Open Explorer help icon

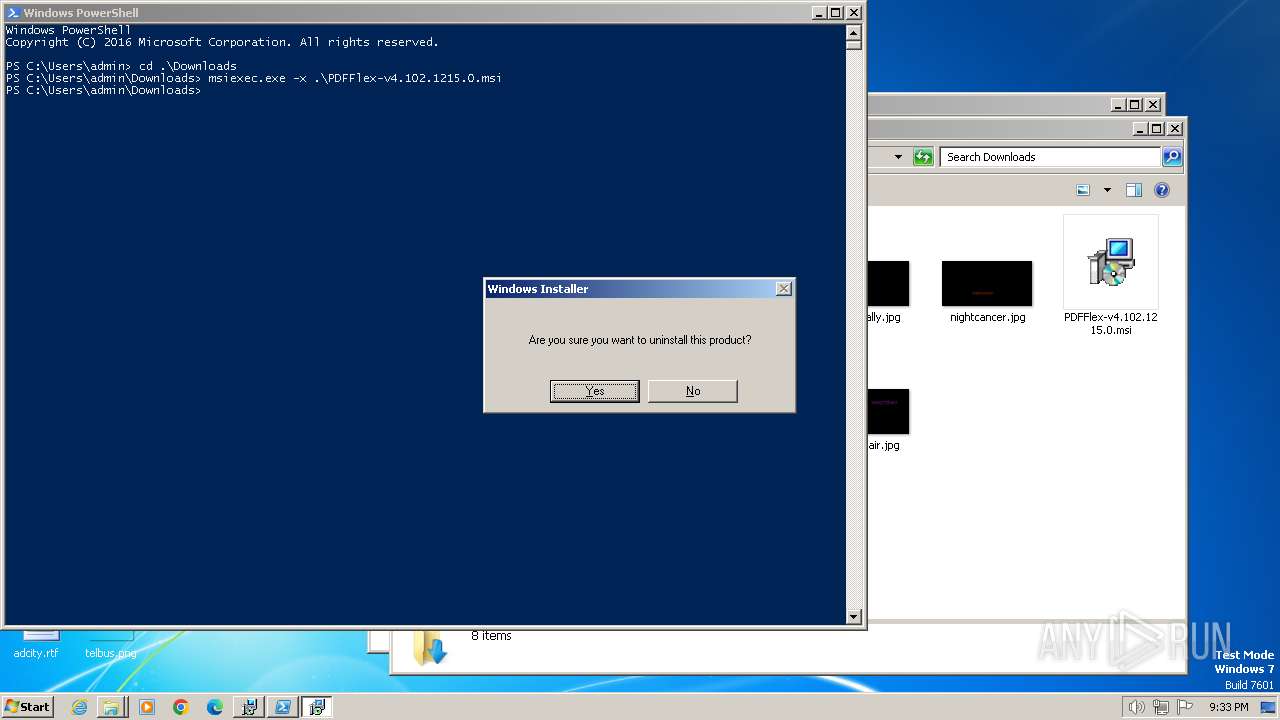[x=1162, y=190]
